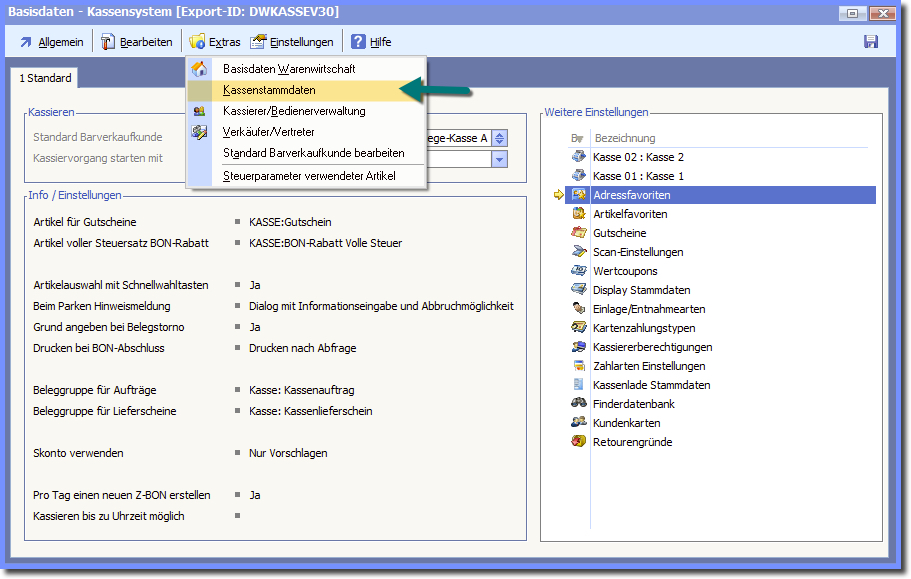Viewport: 911px width, 579px height.
Task: Click the Standard Barverkaufkunde spinner arrows
Action: pos(500,138)
